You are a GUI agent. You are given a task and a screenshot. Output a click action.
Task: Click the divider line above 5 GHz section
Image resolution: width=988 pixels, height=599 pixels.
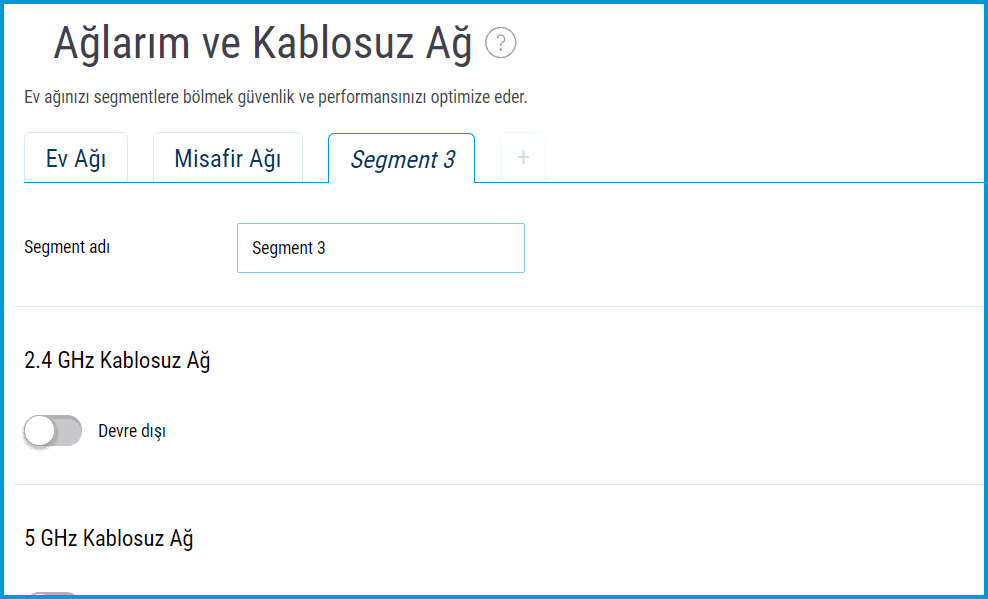[x=500, y=484]
